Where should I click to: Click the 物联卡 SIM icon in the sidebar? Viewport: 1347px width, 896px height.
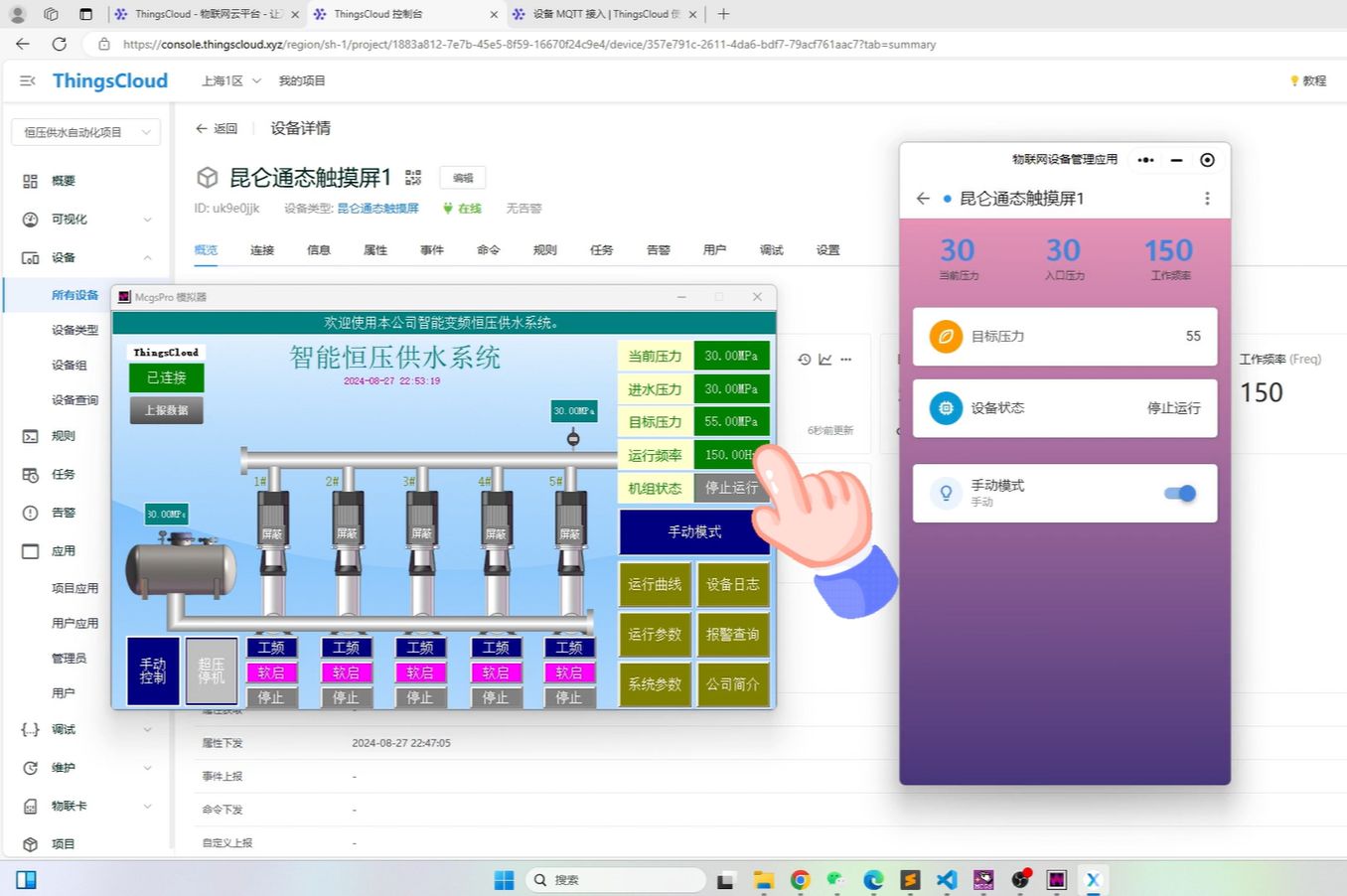tap(30, 807)
